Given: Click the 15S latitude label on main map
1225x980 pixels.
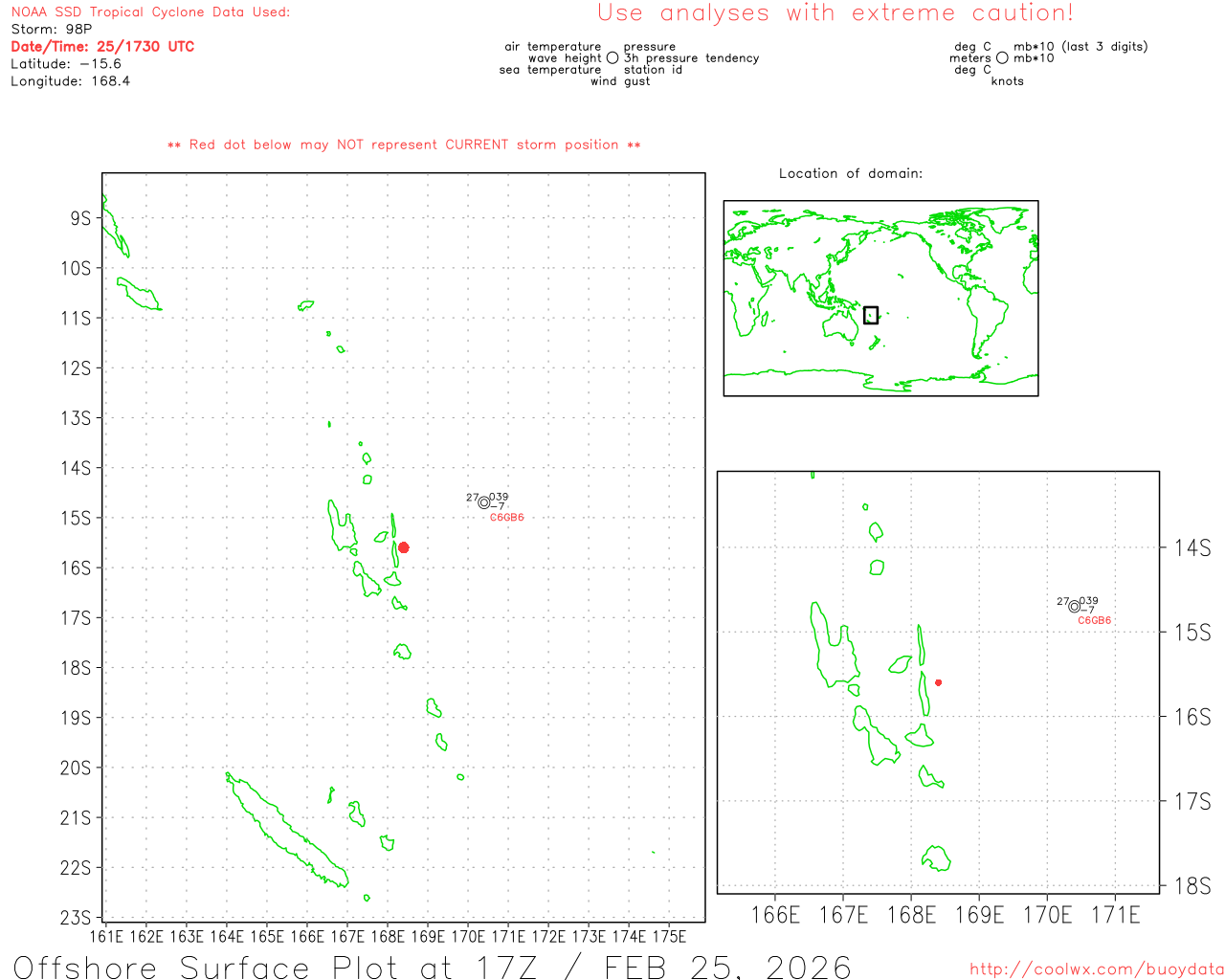Looking at the screenshot, I should click(76, 518).
